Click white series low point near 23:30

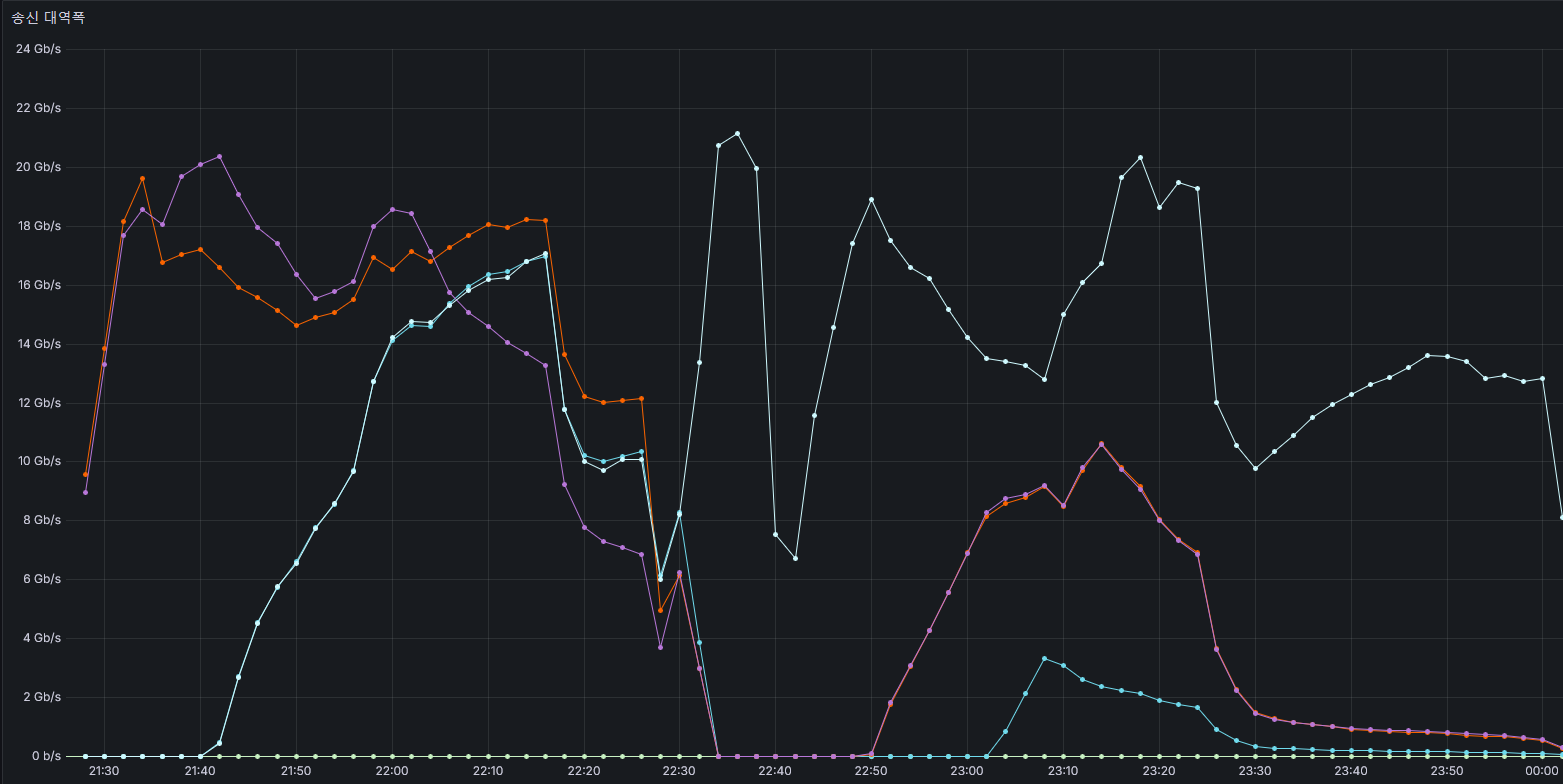click(1255, 468)
